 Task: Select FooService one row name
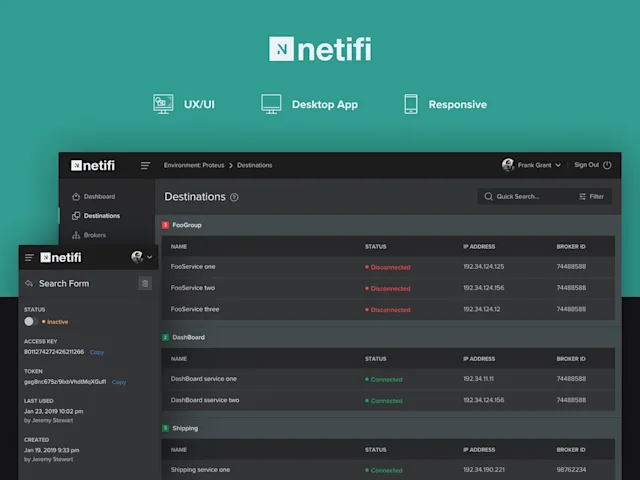(193, 267)
